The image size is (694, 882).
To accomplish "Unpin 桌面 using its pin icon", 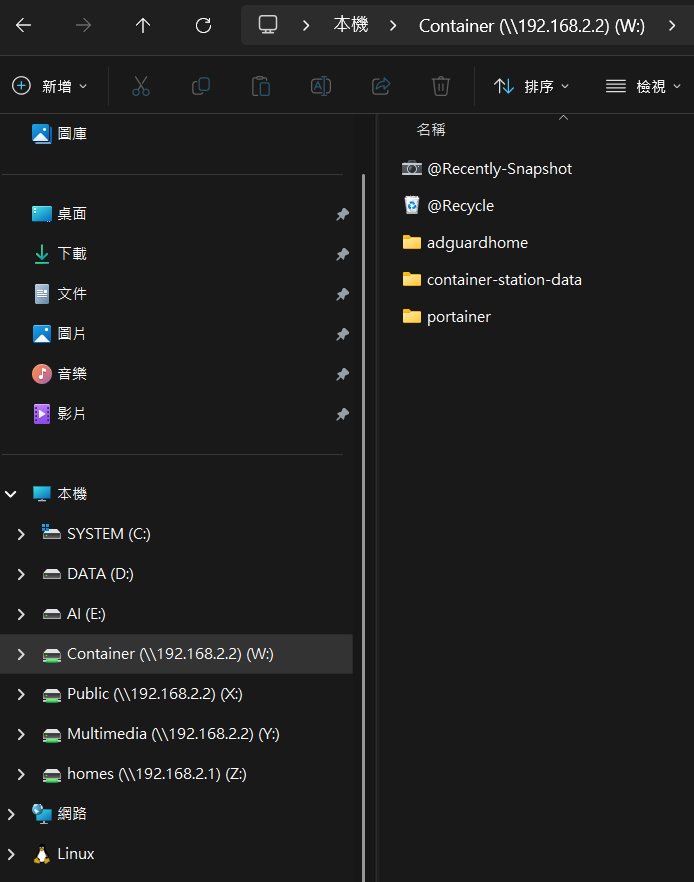I will 343,214.
